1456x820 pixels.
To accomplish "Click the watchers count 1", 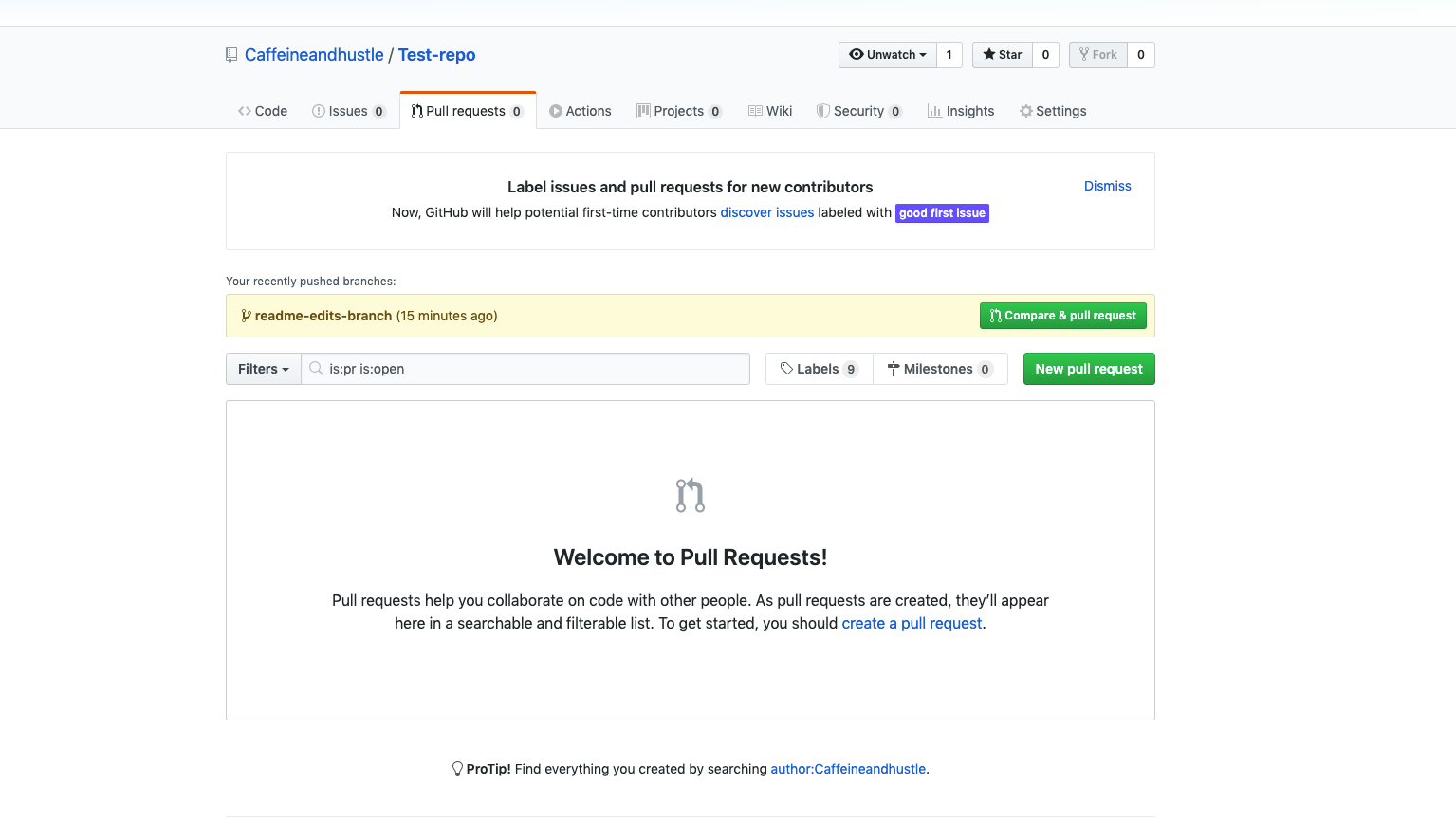I will click(x=949, y=55).
